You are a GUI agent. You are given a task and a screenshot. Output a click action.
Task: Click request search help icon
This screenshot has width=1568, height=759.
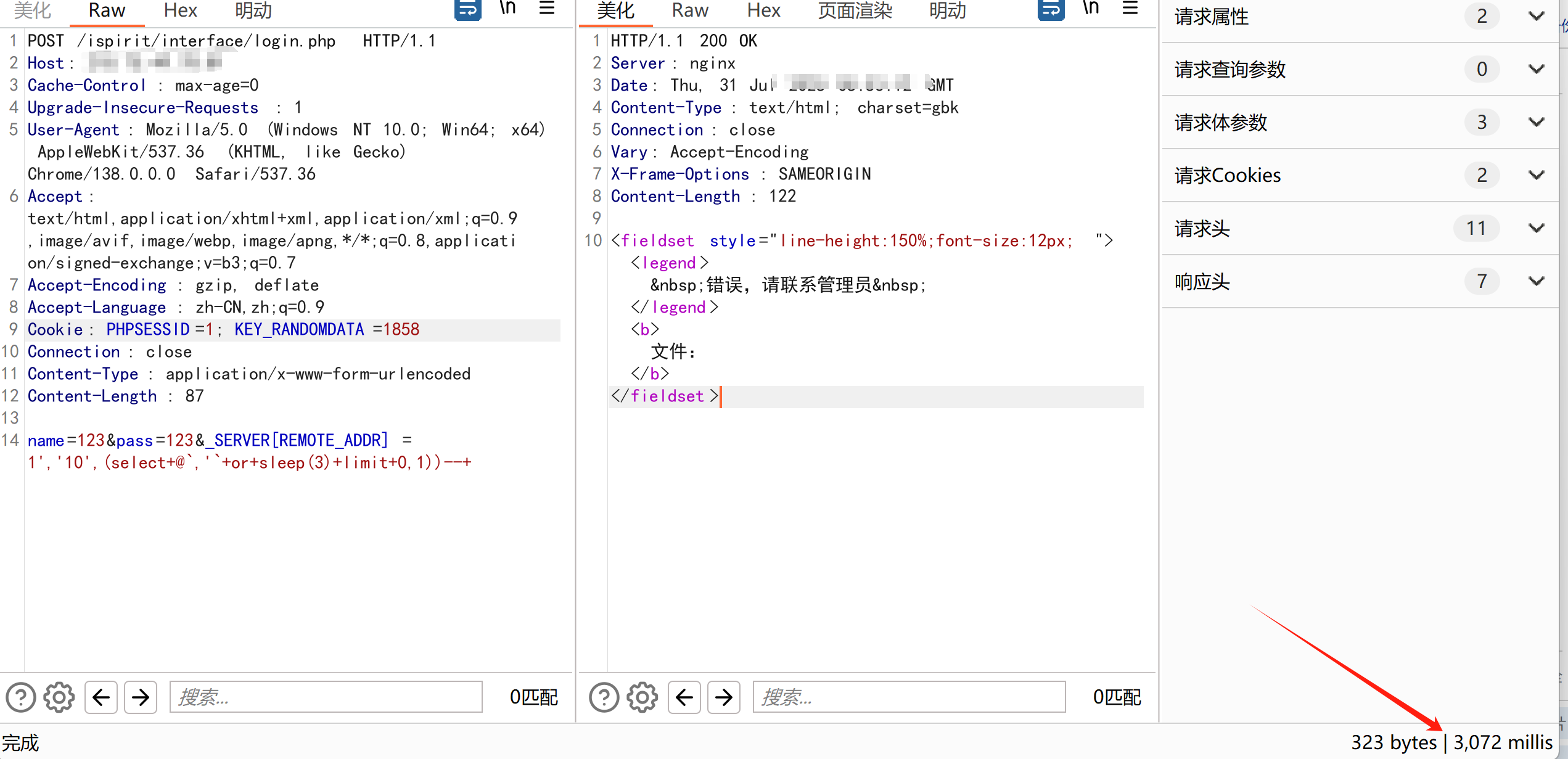pos(21,697)
